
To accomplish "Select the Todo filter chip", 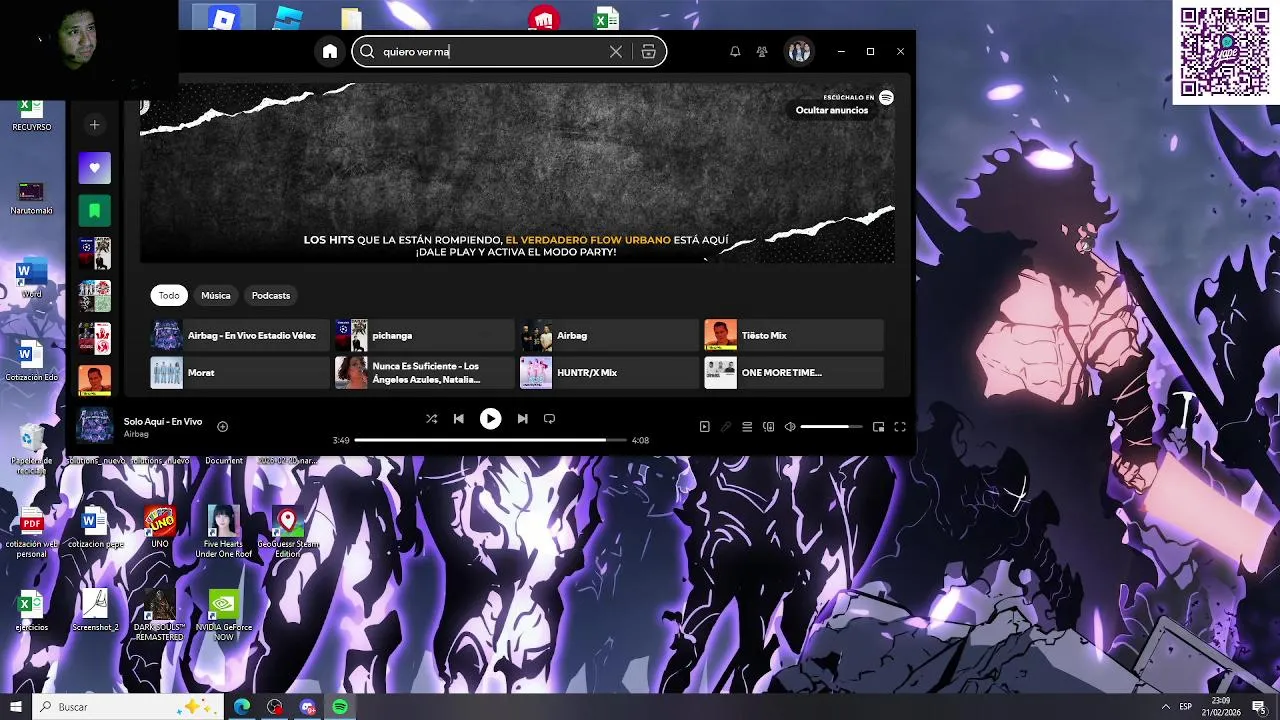I will 169,295.
